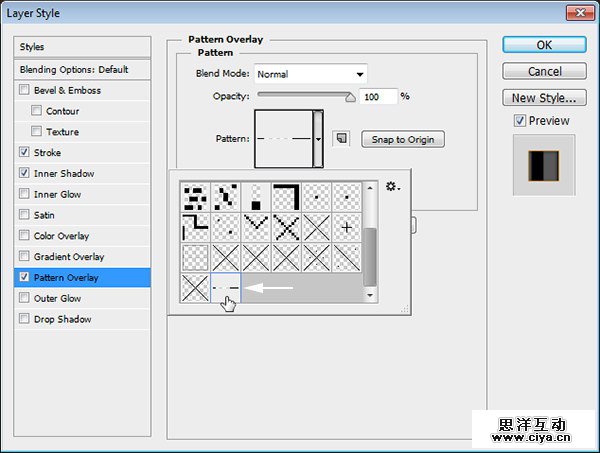The width and height of the screenshot is (600, 453).
Task: Pick the plus sign pattern swatch
Action: pos(347,227)
